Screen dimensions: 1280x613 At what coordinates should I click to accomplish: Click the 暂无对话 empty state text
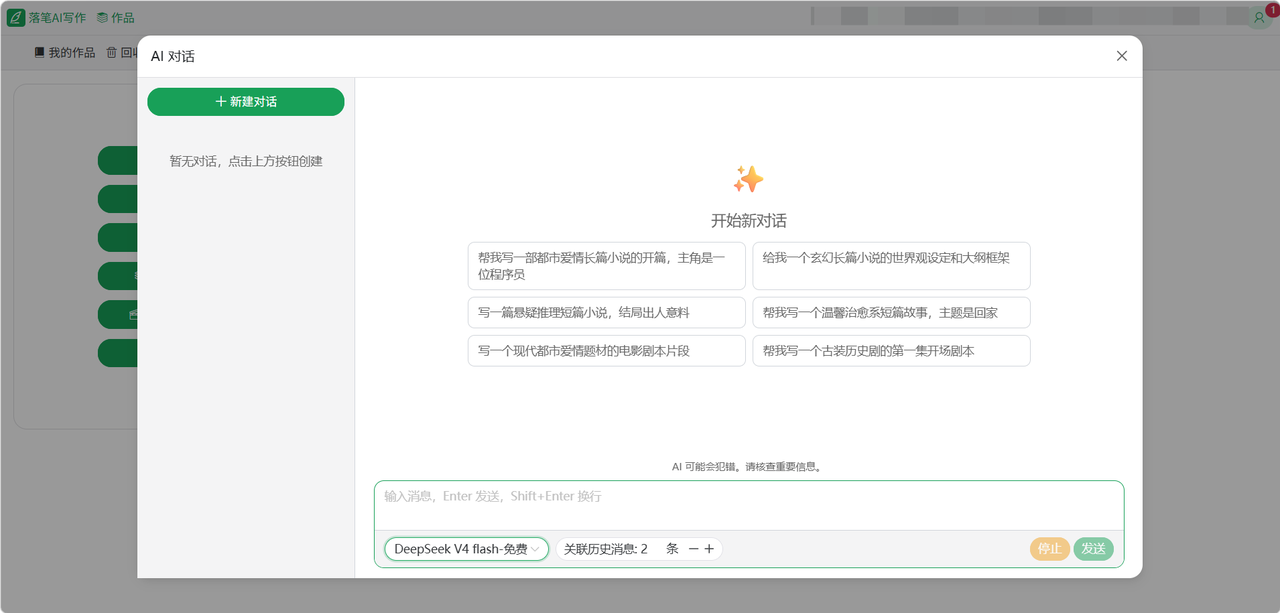(246, 161)
